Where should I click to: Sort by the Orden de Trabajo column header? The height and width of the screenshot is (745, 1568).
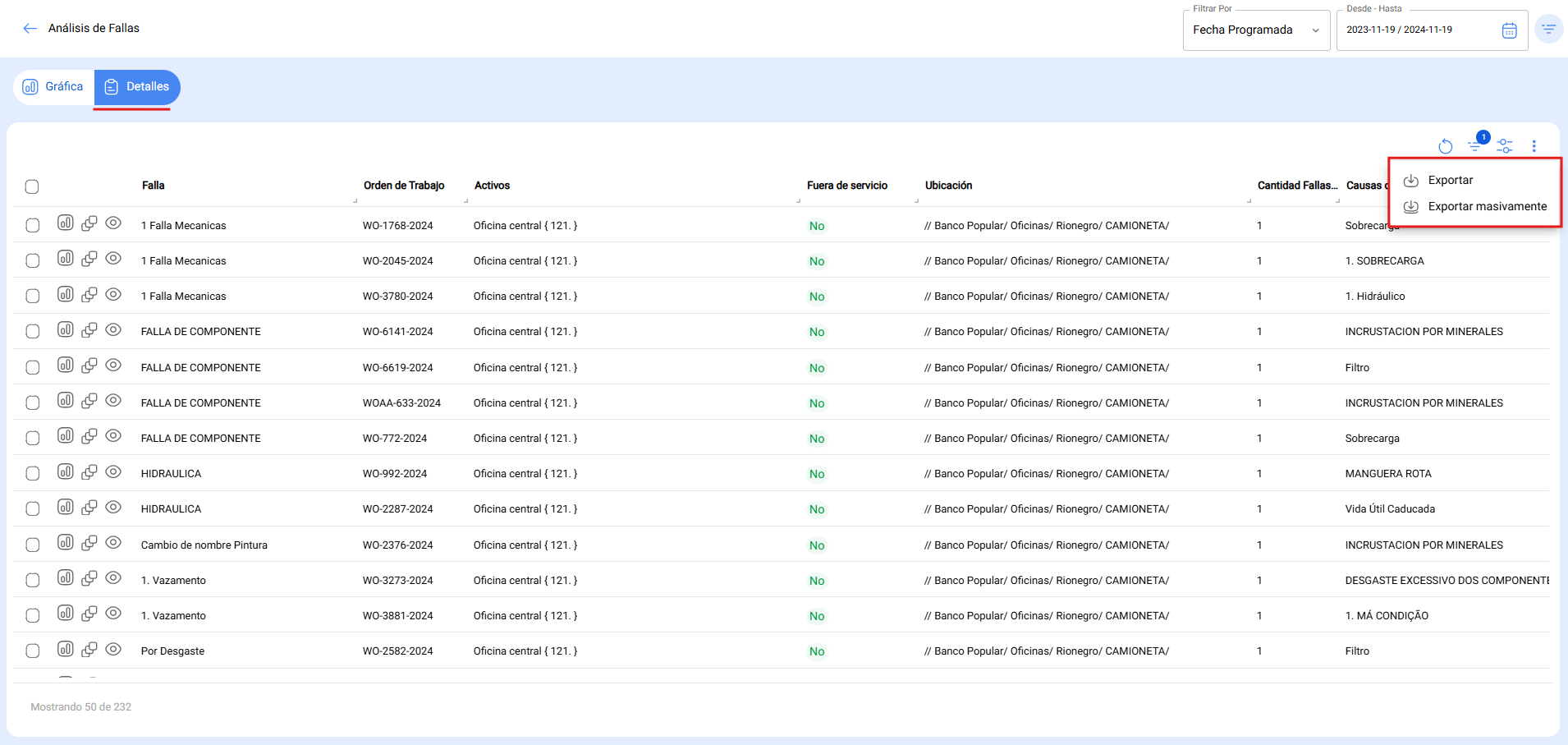click(x=404, y=186)
